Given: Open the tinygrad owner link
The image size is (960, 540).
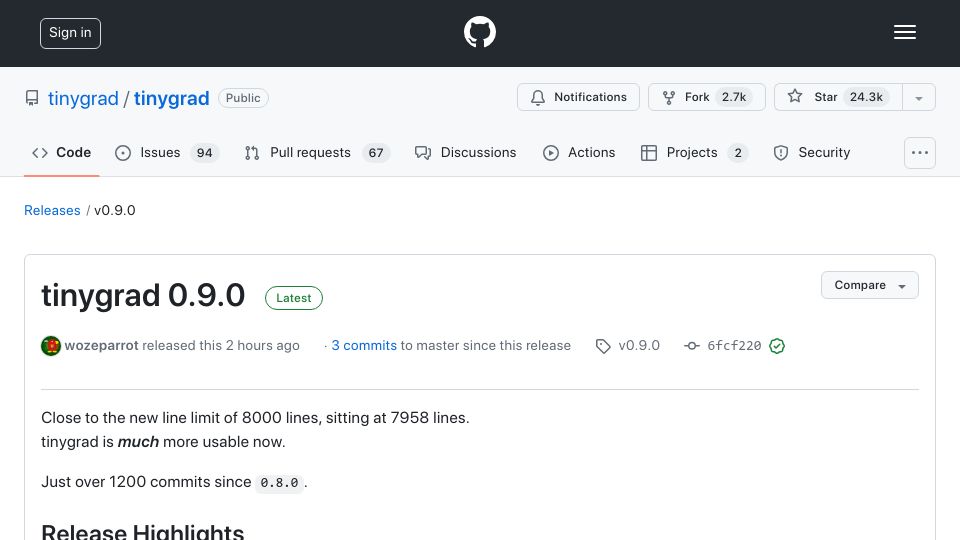Looking at the screenshot, I should [83, 98].
